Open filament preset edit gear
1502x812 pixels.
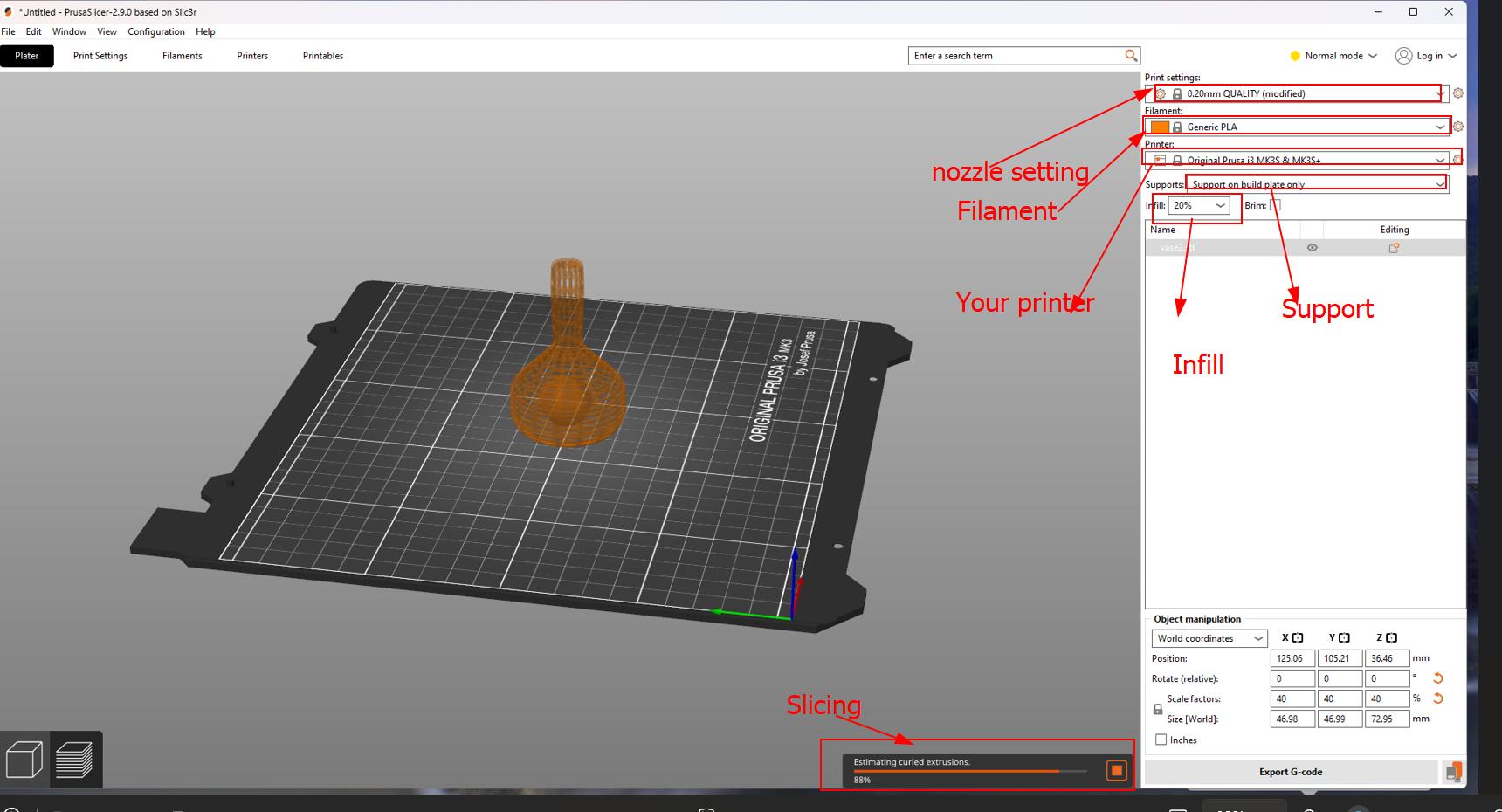click(1457, 127)
